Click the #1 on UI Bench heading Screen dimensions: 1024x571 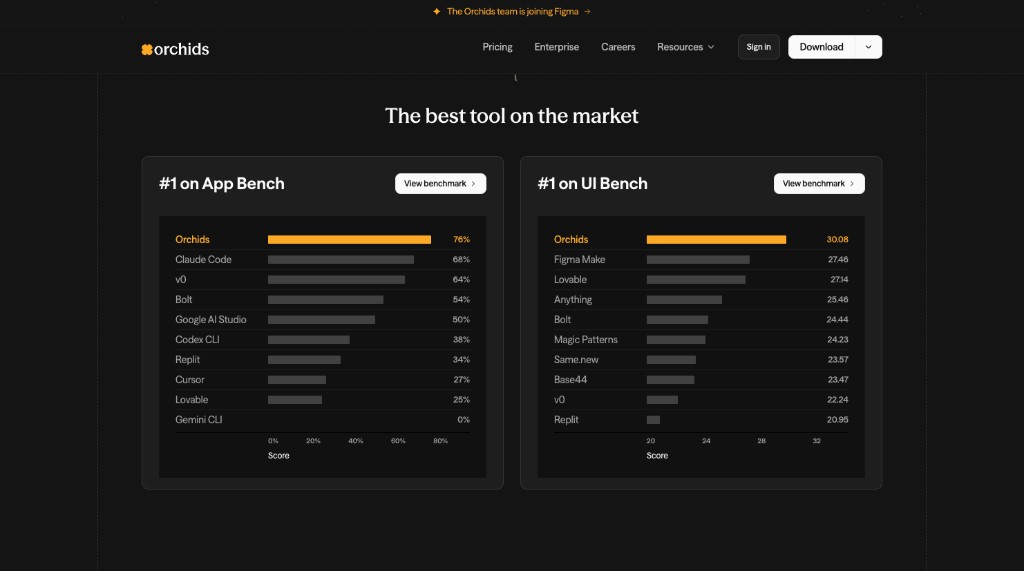click(592, 184)
